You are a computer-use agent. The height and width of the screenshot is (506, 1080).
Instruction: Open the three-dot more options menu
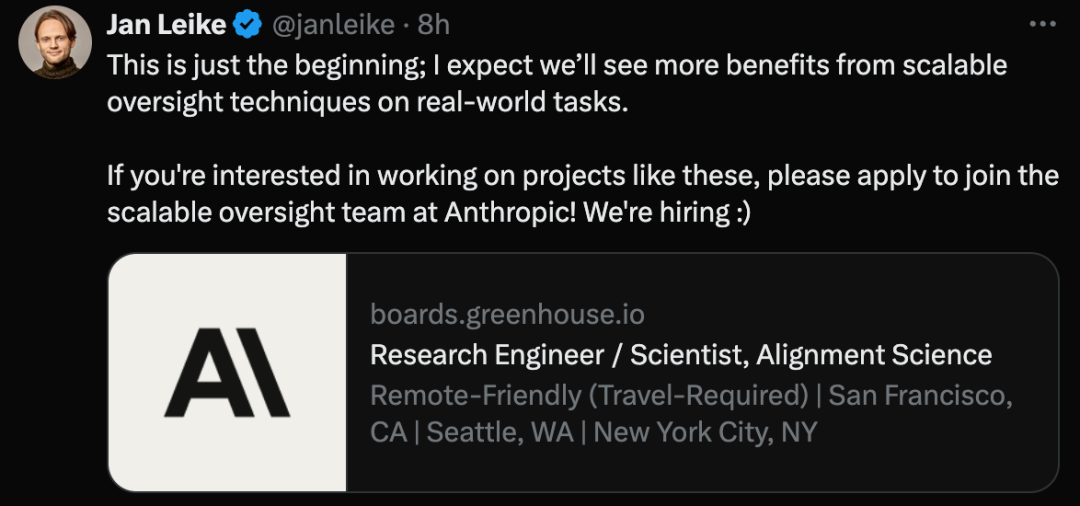coord(1042,24)
